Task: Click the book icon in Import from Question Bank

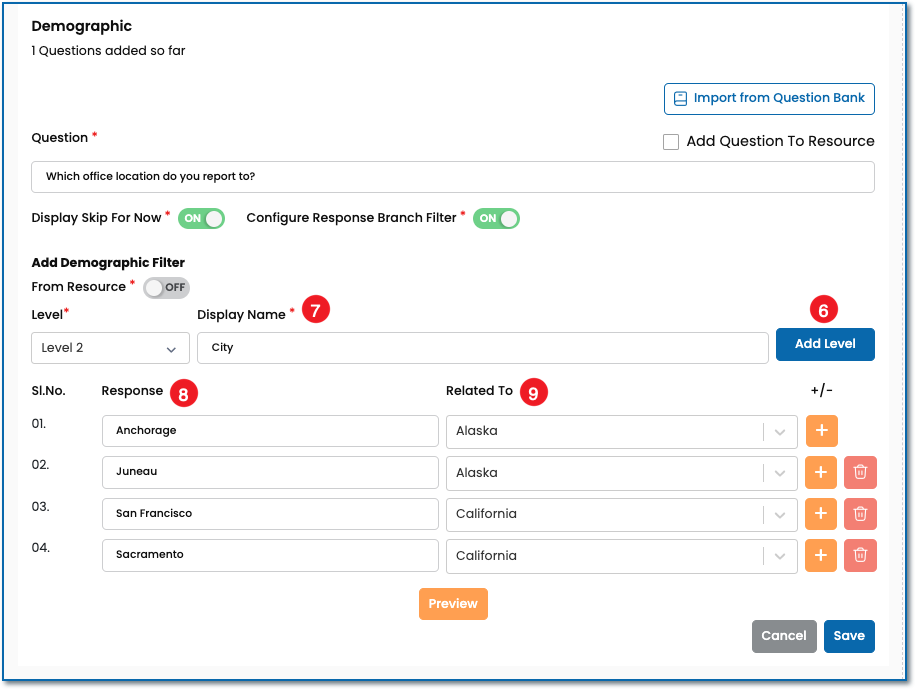Action: click(x=681, y=98)
